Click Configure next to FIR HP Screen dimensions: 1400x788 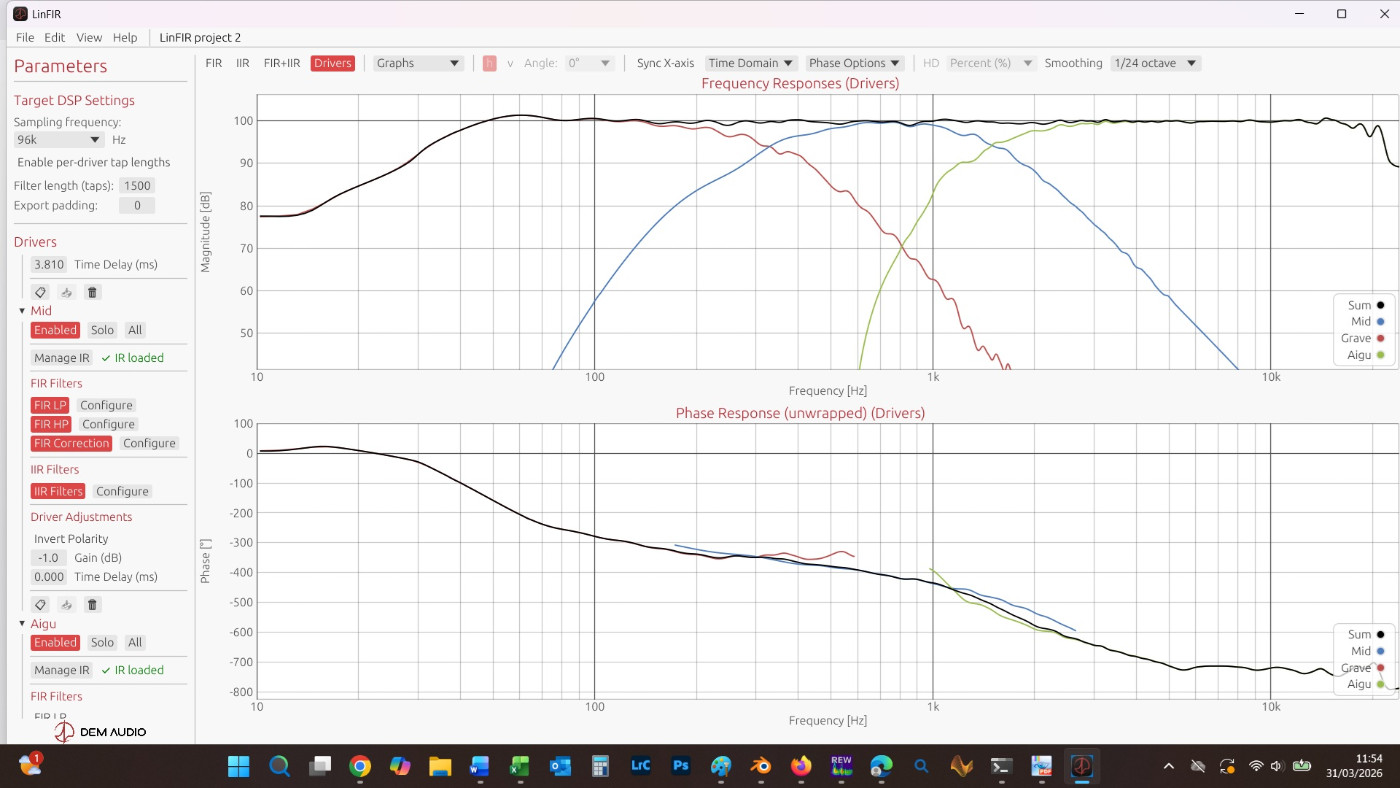tap(108, 424)
